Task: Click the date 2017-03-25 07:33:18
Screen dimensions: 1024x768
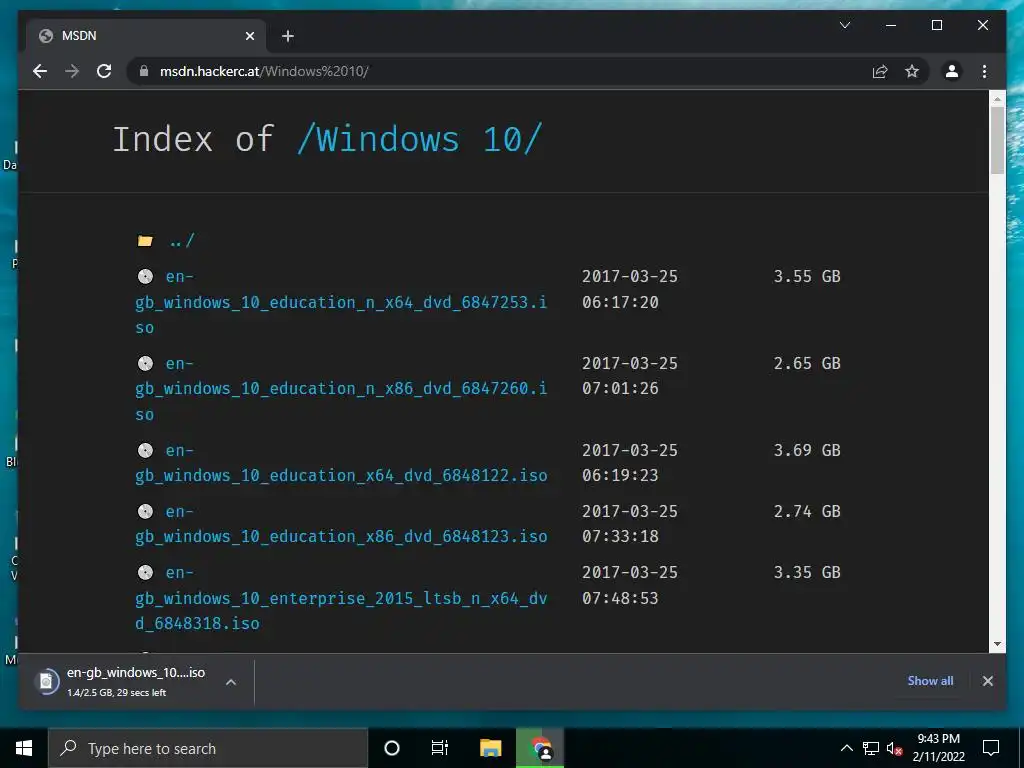Action: pyautogui.click(x=630, y=523)
